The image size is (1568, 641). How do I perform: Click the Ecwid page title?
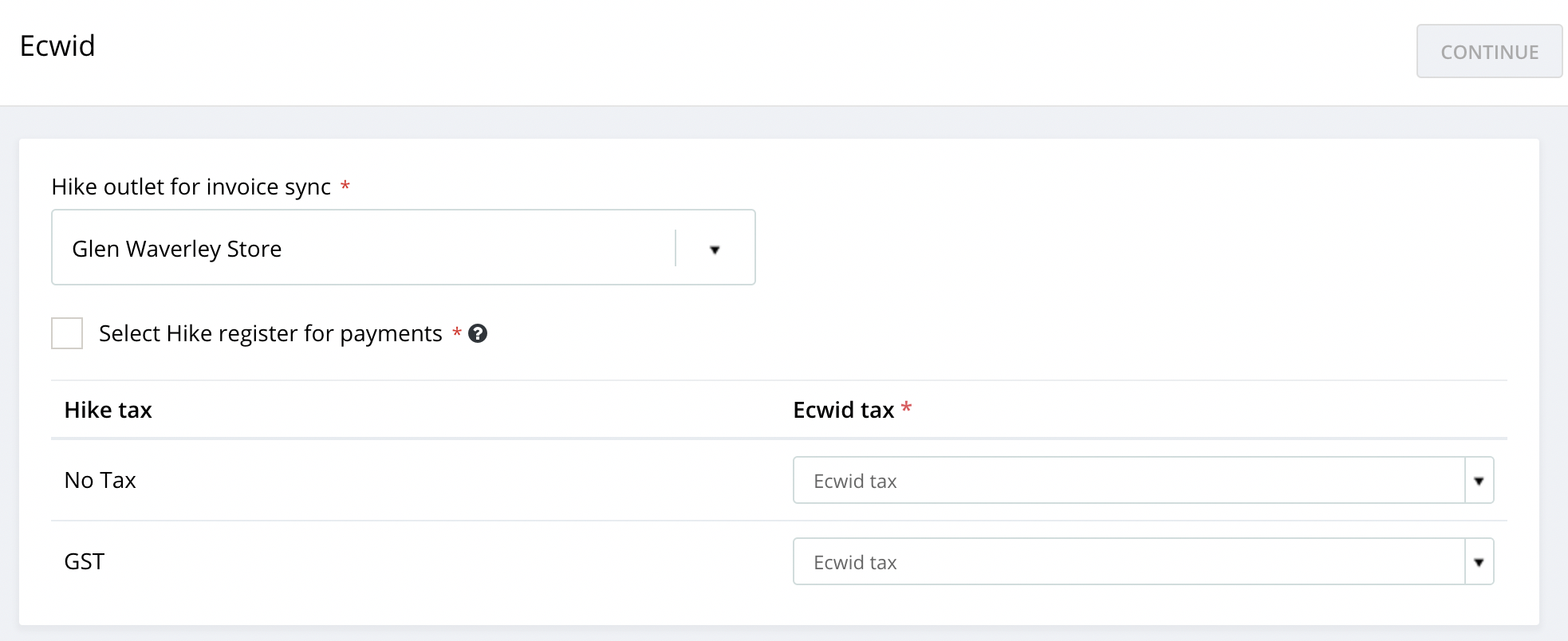click(x=57, y=46)
